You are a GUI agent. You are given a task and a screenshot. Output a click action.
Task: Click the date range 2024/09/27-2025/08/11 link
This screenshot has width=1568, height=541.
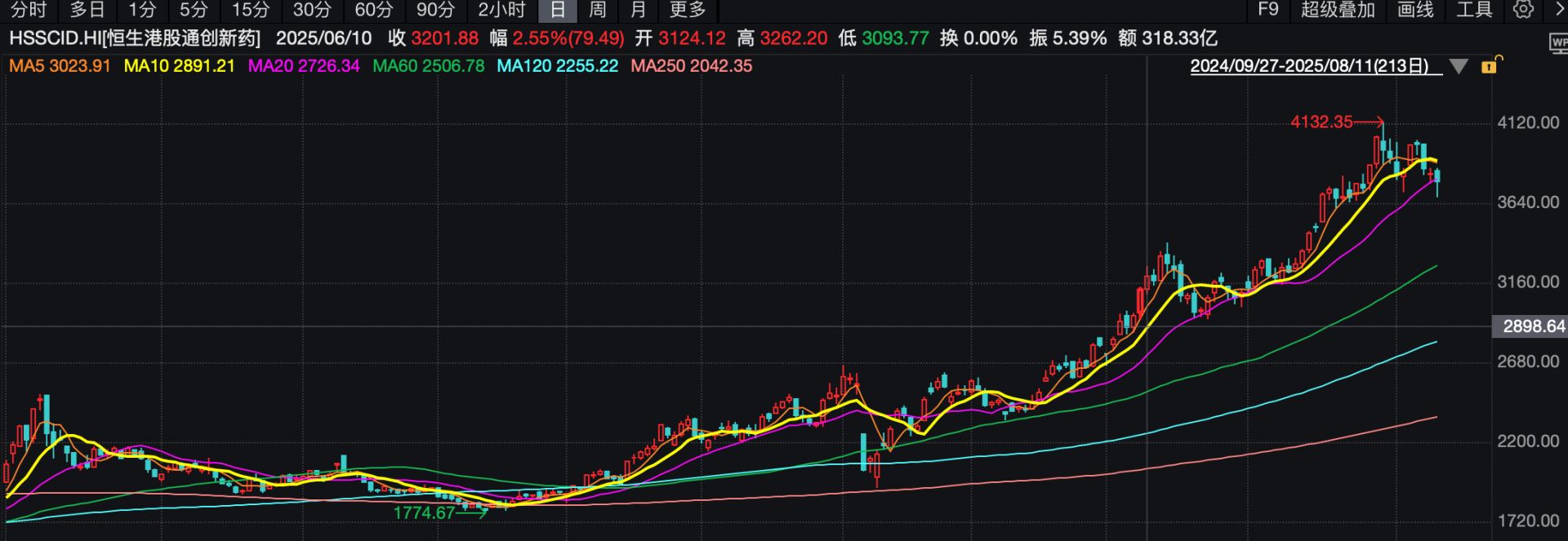[x=1309, y=66]
